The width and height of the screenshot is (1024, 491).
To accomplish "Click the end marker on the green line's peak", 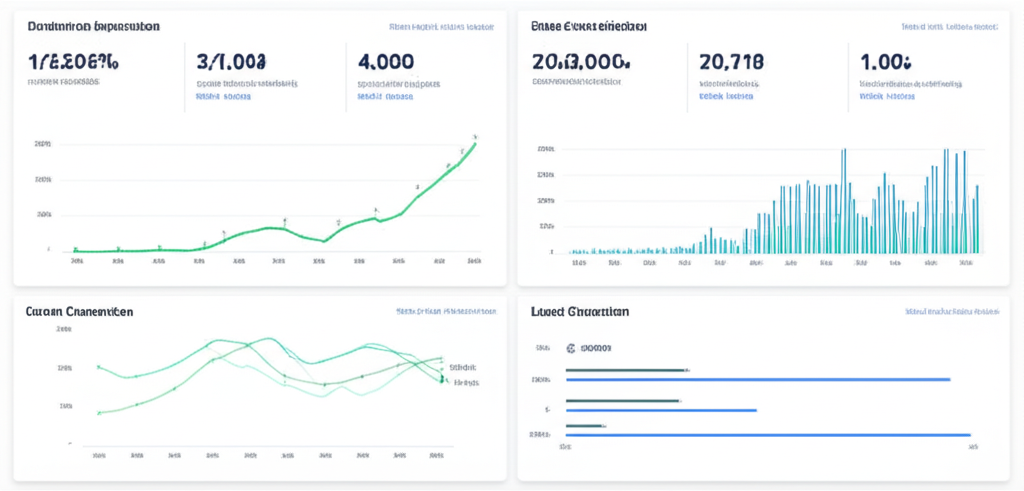I will point(475,139).
